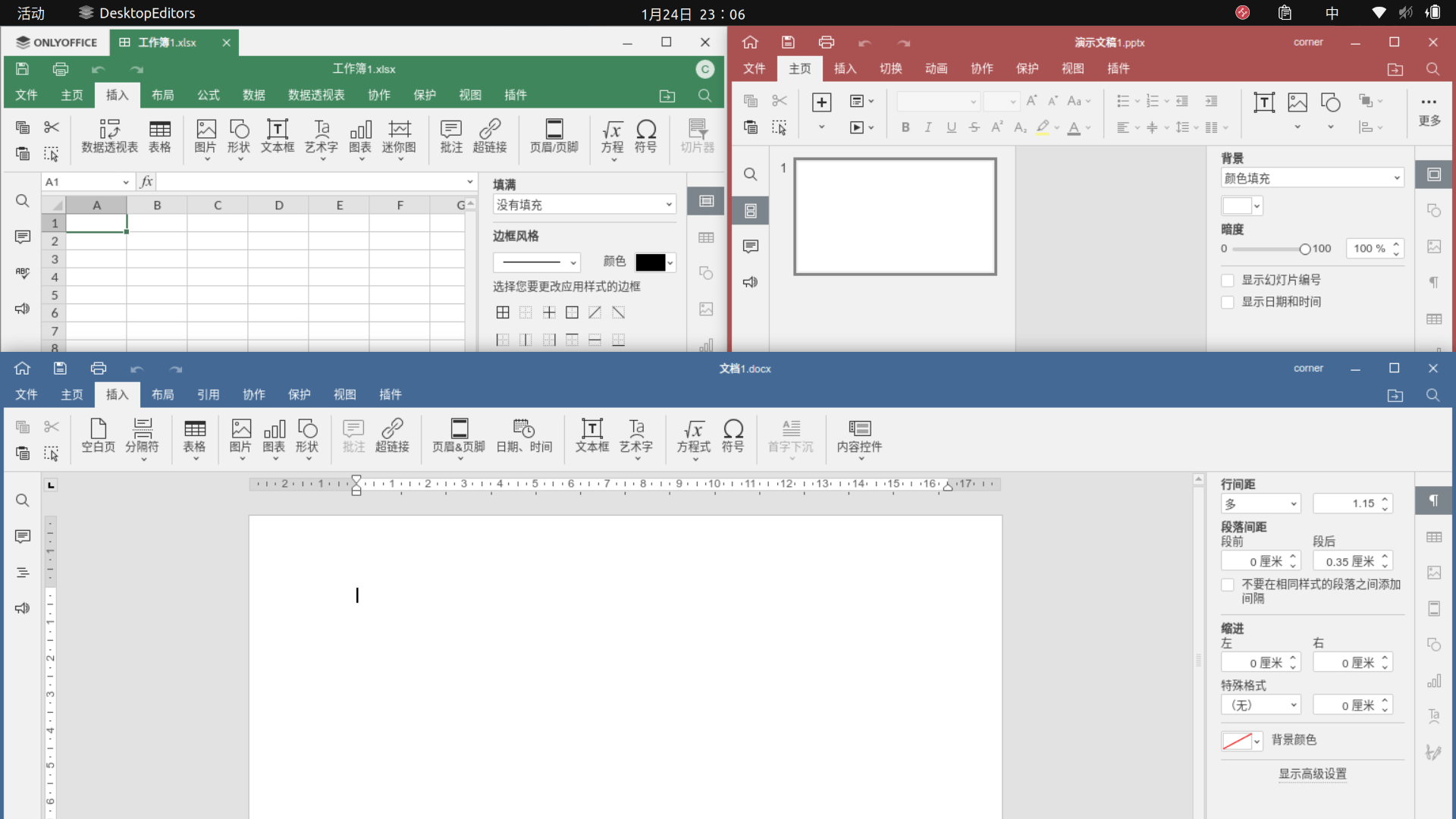Viewport: 1456px width, 819px height.
Task: Click the 符号 insert icon in Word
Action: coord(732,436)
